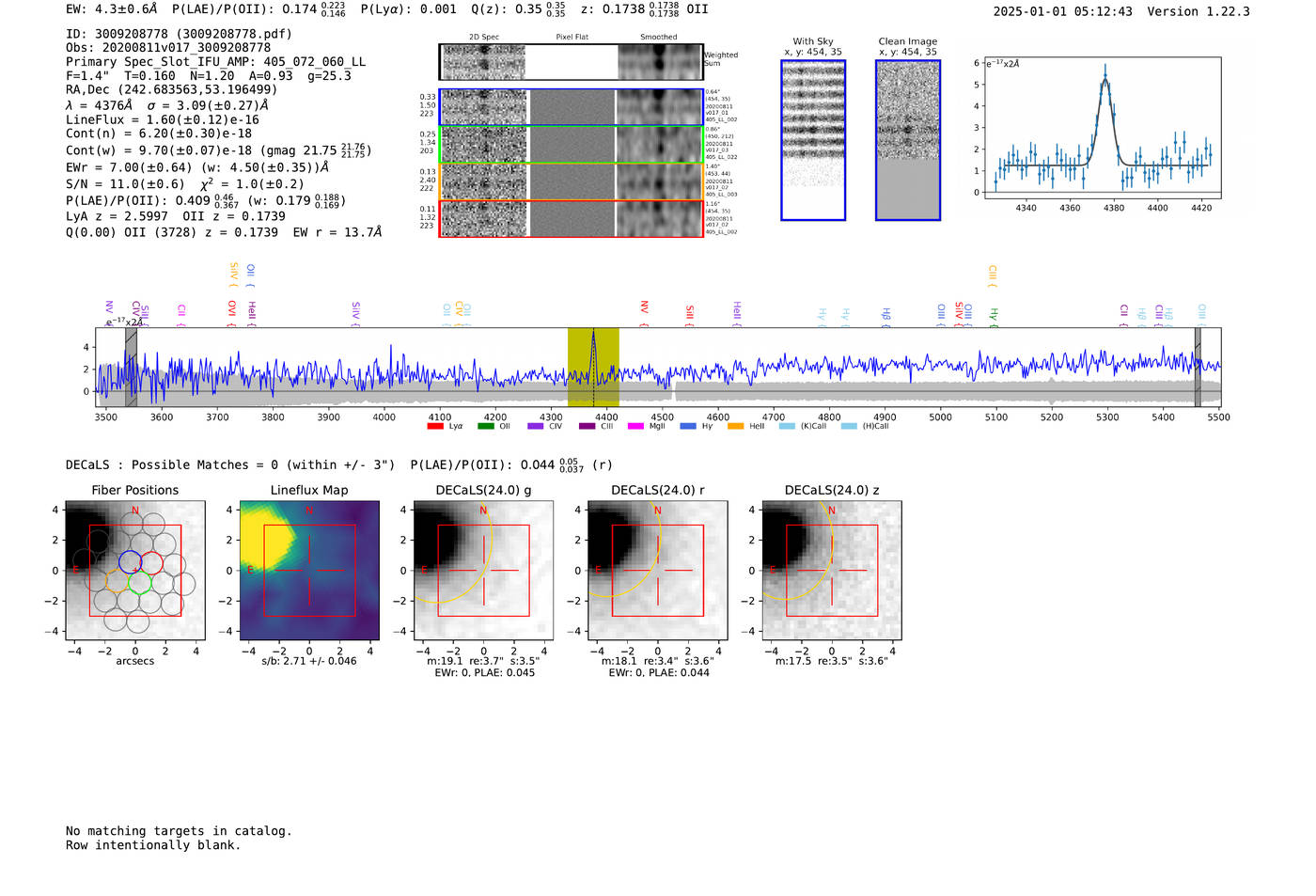
Task: Click the gray hatched band near 5460 Å
Action: 1198,368
